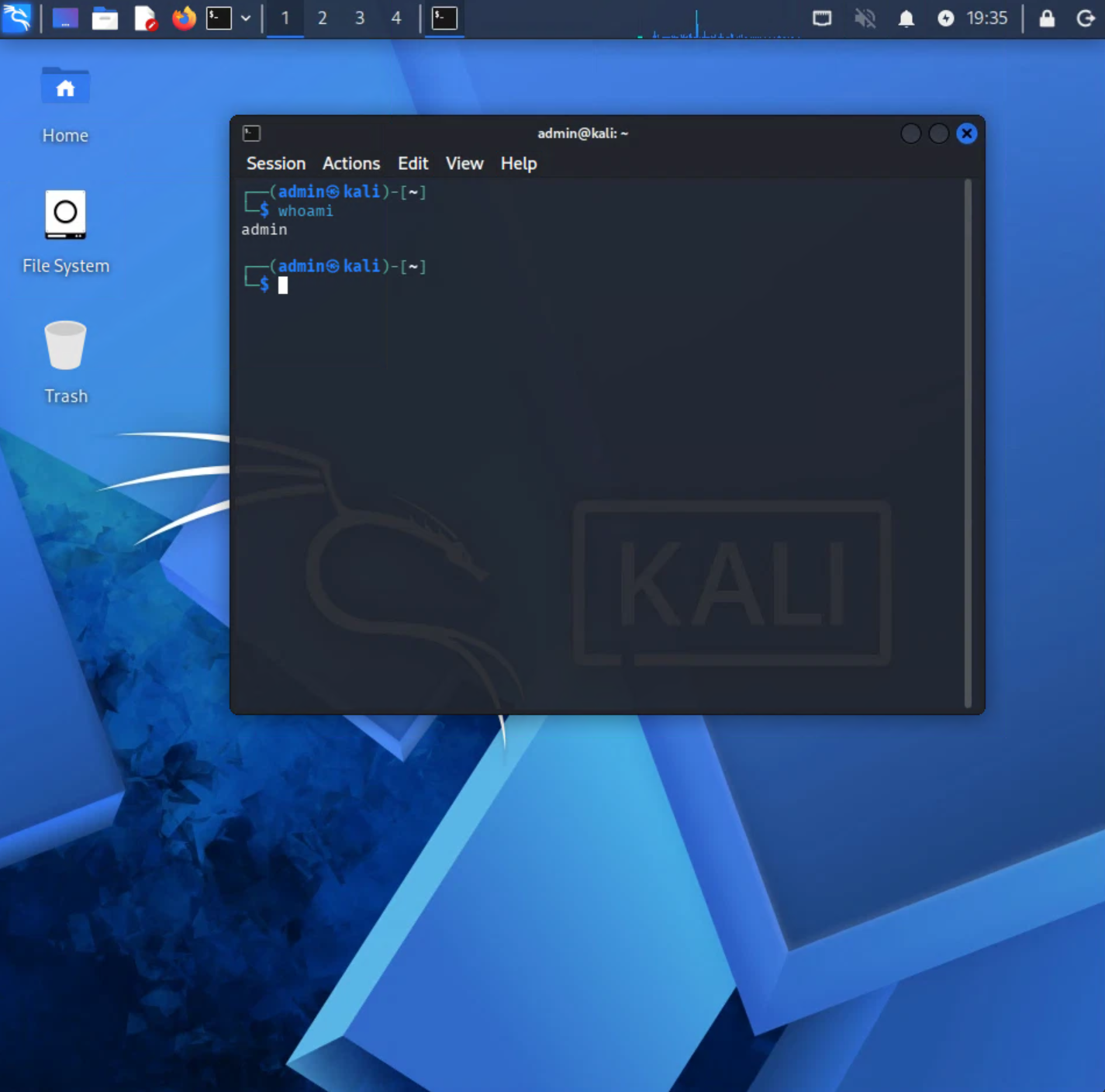Select the Home desktop icon

65,105
